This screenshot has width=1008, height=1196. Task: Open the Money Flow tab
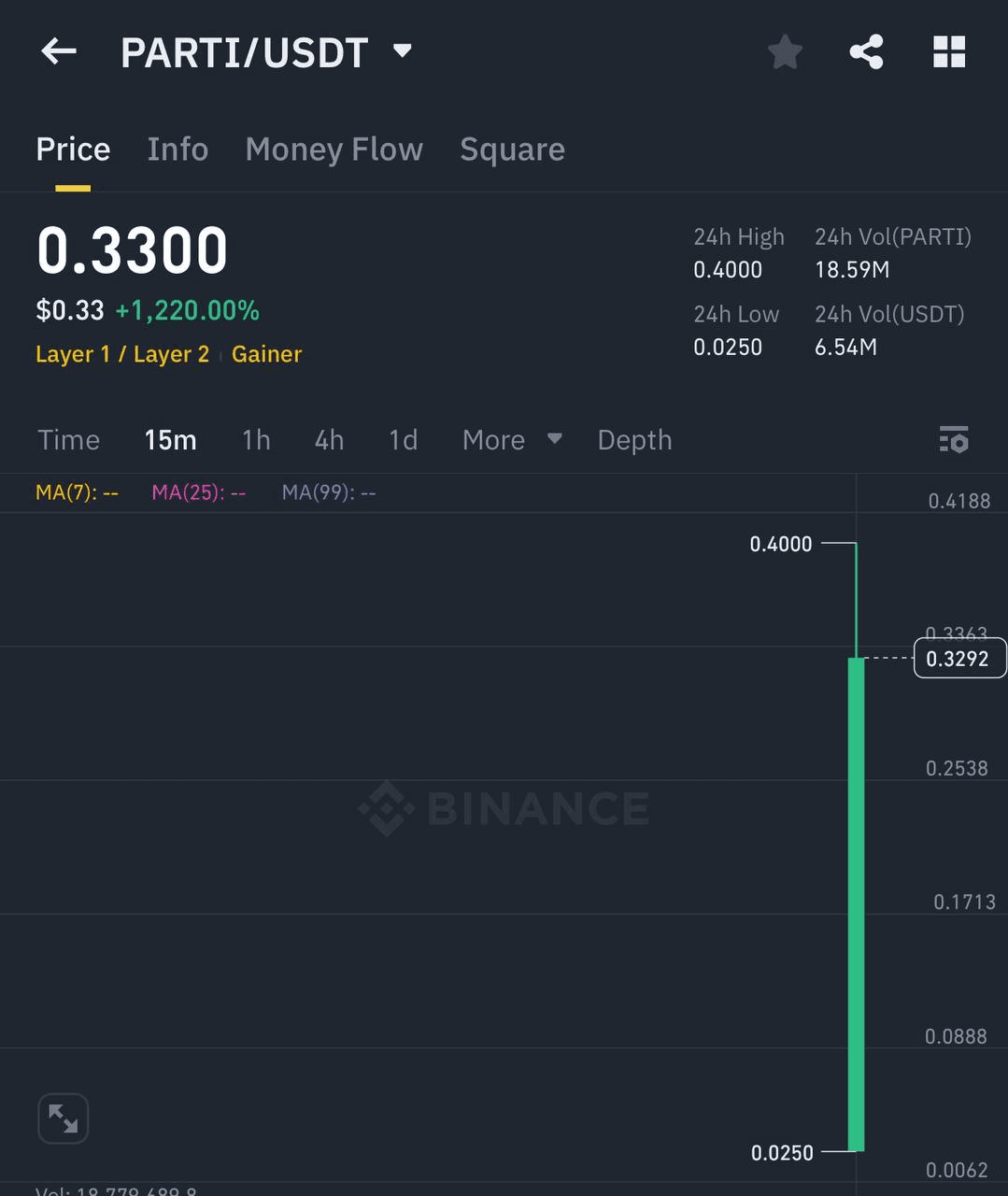pos(334,149)
